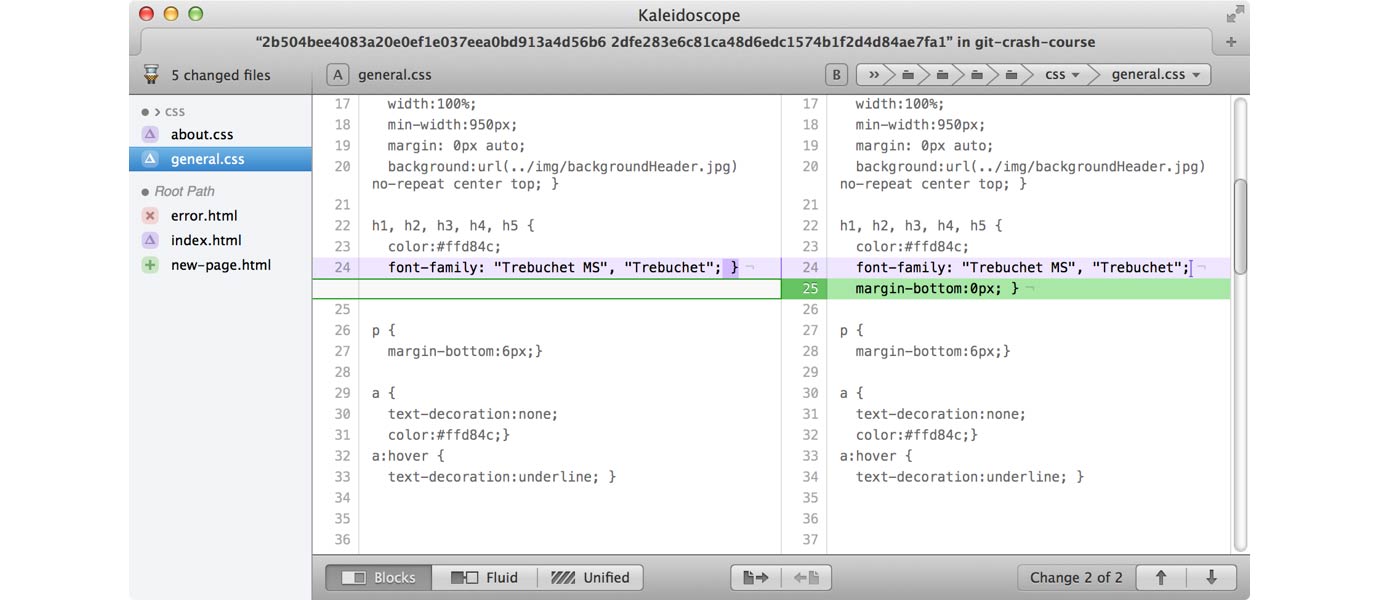The width and height of the screenshot is (1380, 600).
Task: Go to previous change with up arrow
Action: (x=1161, y=577)
